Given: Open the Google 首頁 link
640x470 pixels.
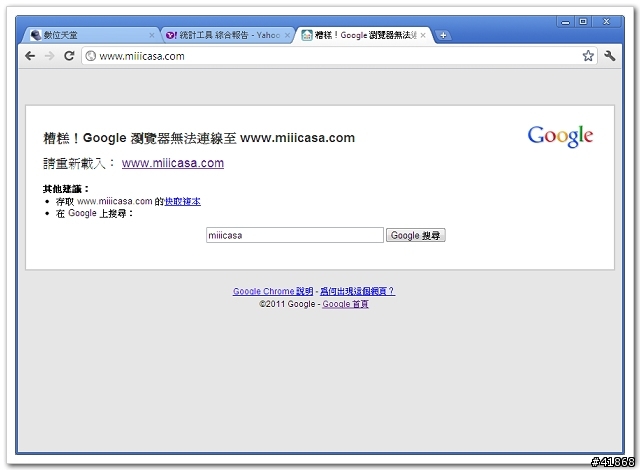Looking at the screenshot, I should pos(345,304).
